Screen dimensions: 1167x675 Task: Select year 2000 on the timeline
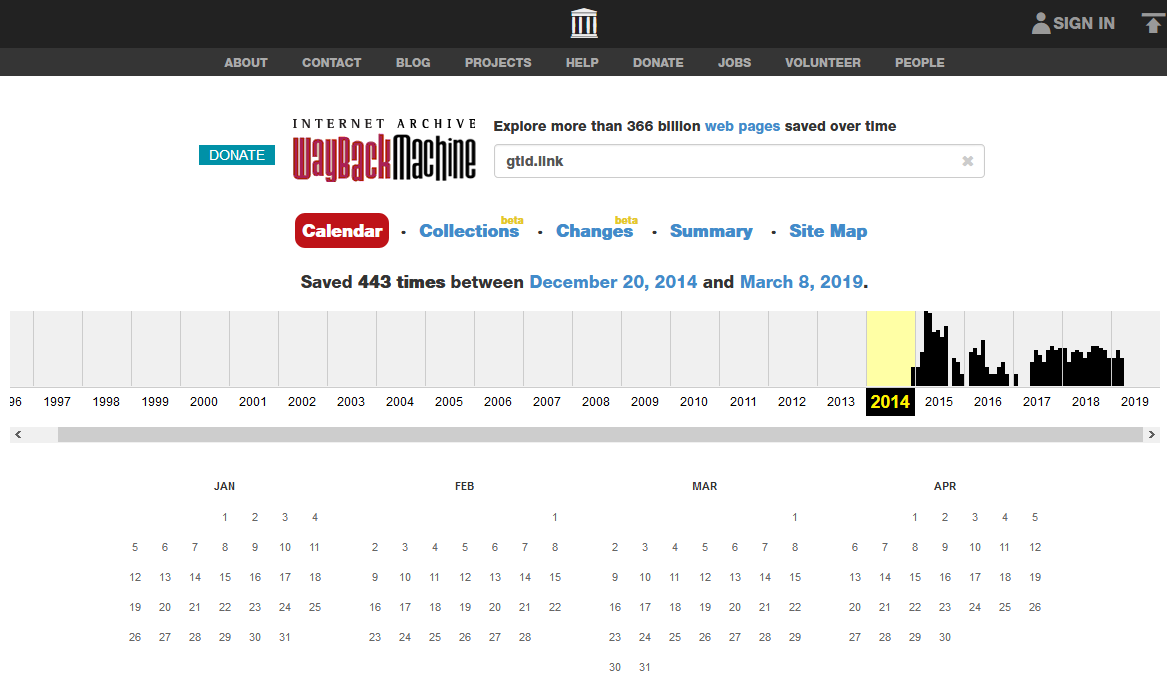[204, 402]
